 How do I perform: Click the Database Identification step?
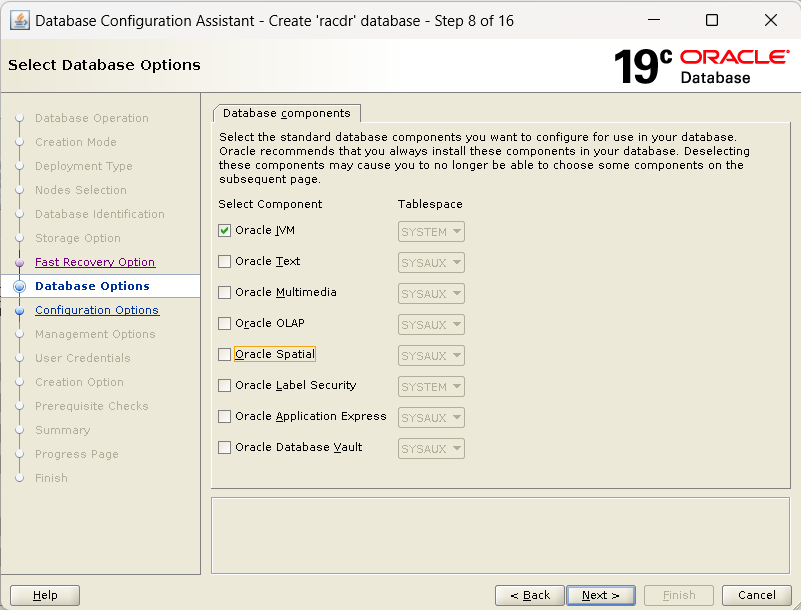pos(100,214)
